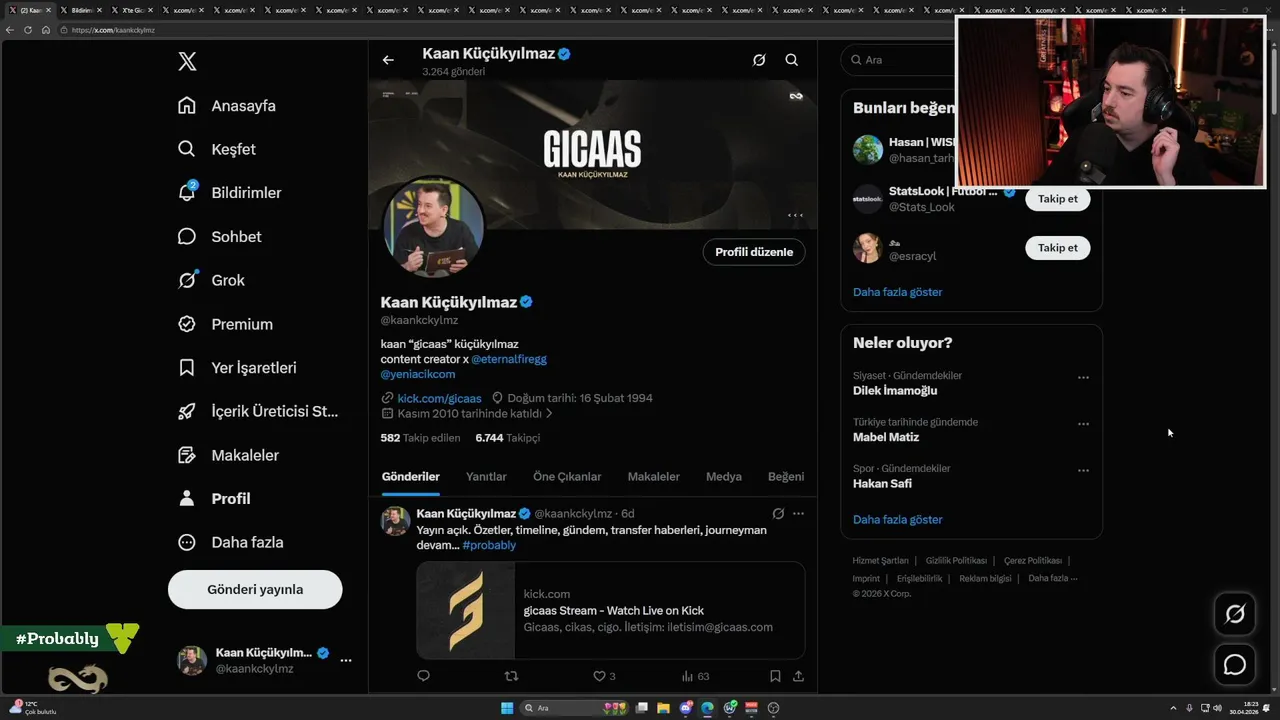Screen dimensions: 1280x720
Task: Select the Öne Çıkanlar tab
Action: point(567,477)
